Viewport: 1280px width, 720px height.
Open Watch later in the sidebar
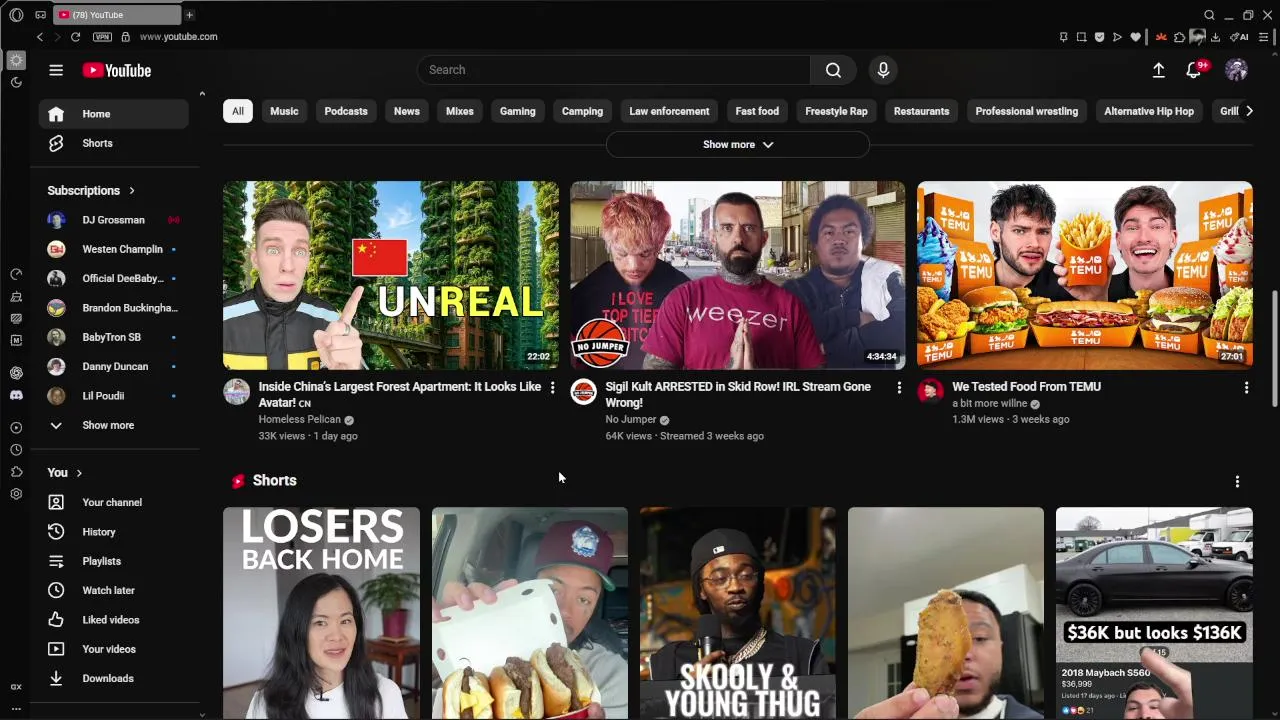[x=113, y=590]
